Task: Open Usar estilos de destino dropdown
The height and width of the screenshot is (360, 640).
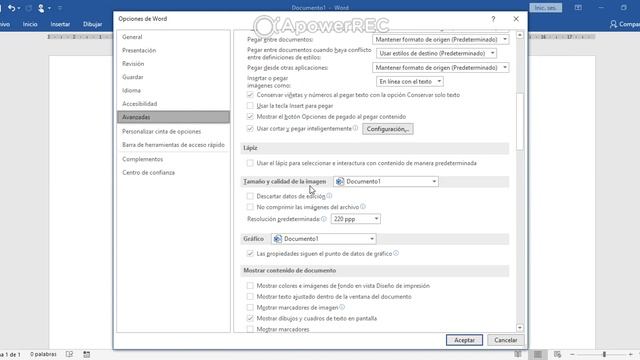Action: pyautogui.click(x=436, y=53)
